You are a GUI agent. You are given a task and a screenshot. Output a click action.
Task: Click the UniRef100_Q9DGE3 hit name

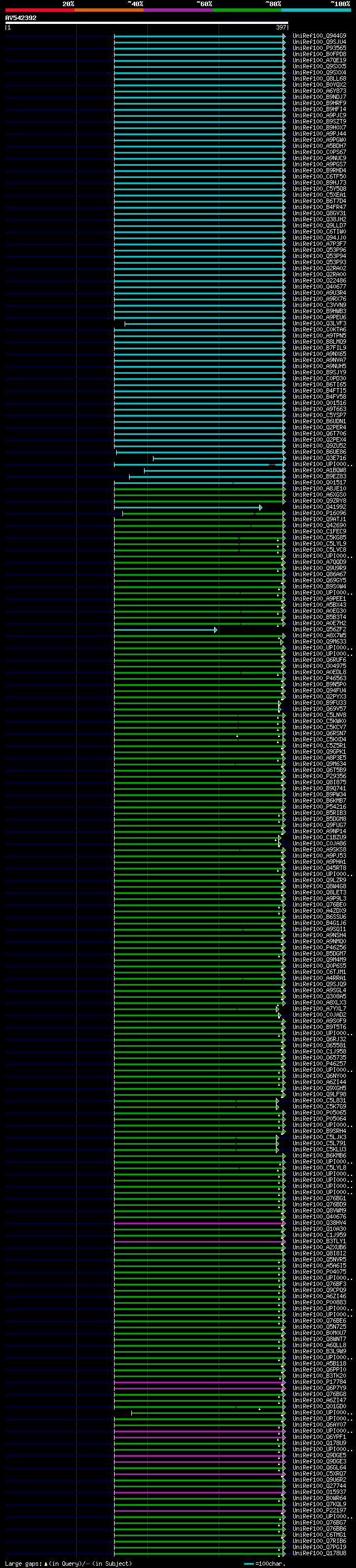click(x=319, y=1461)
